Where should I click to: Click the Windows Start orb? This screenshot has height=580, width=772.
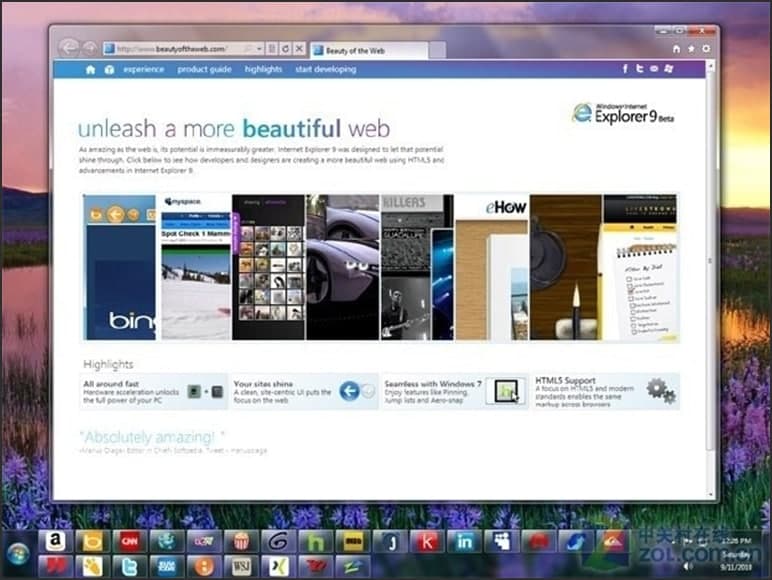[17, 553]
